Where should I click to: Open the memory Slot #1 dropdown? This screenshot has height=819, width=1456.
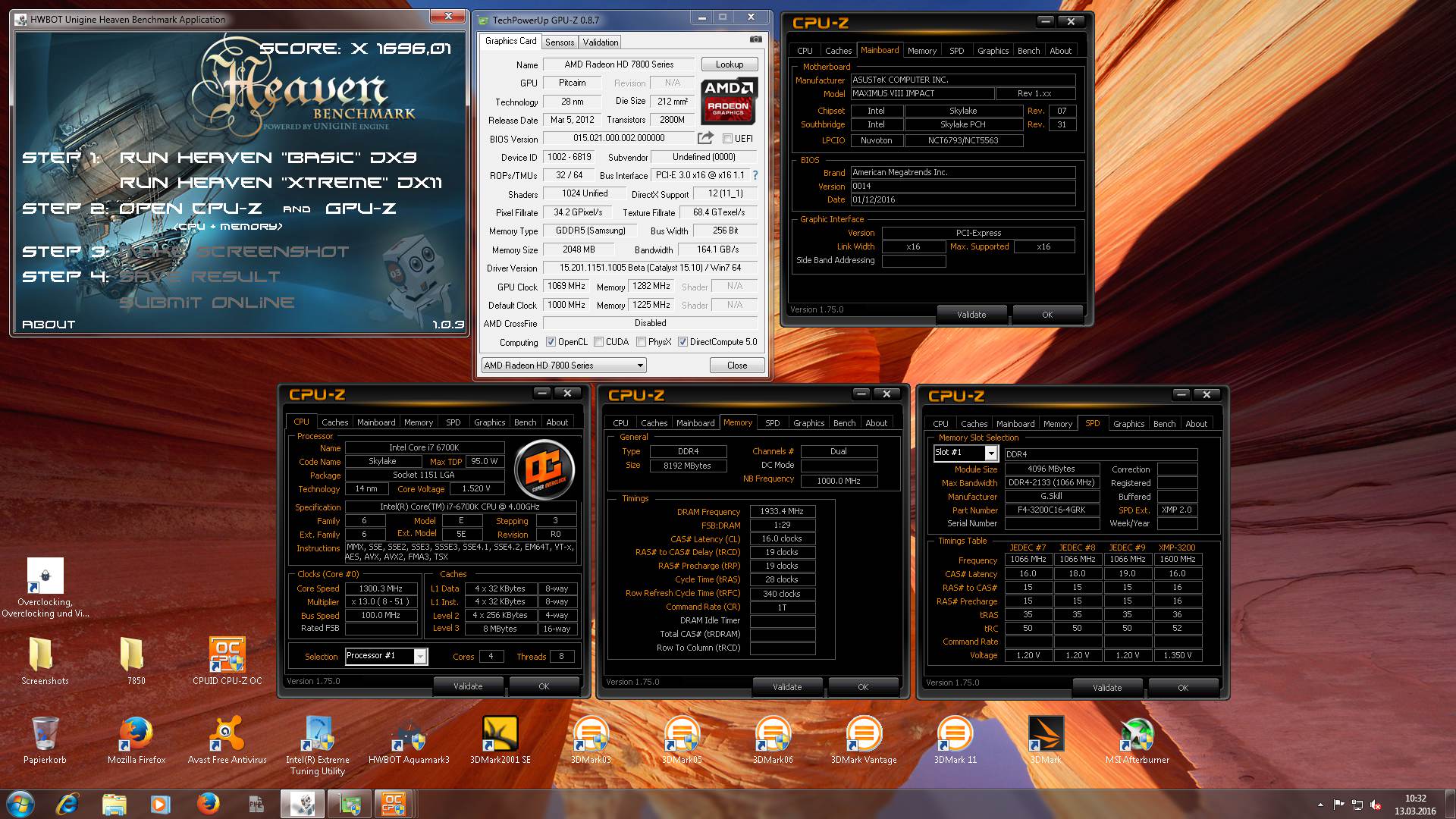[965, 453]
